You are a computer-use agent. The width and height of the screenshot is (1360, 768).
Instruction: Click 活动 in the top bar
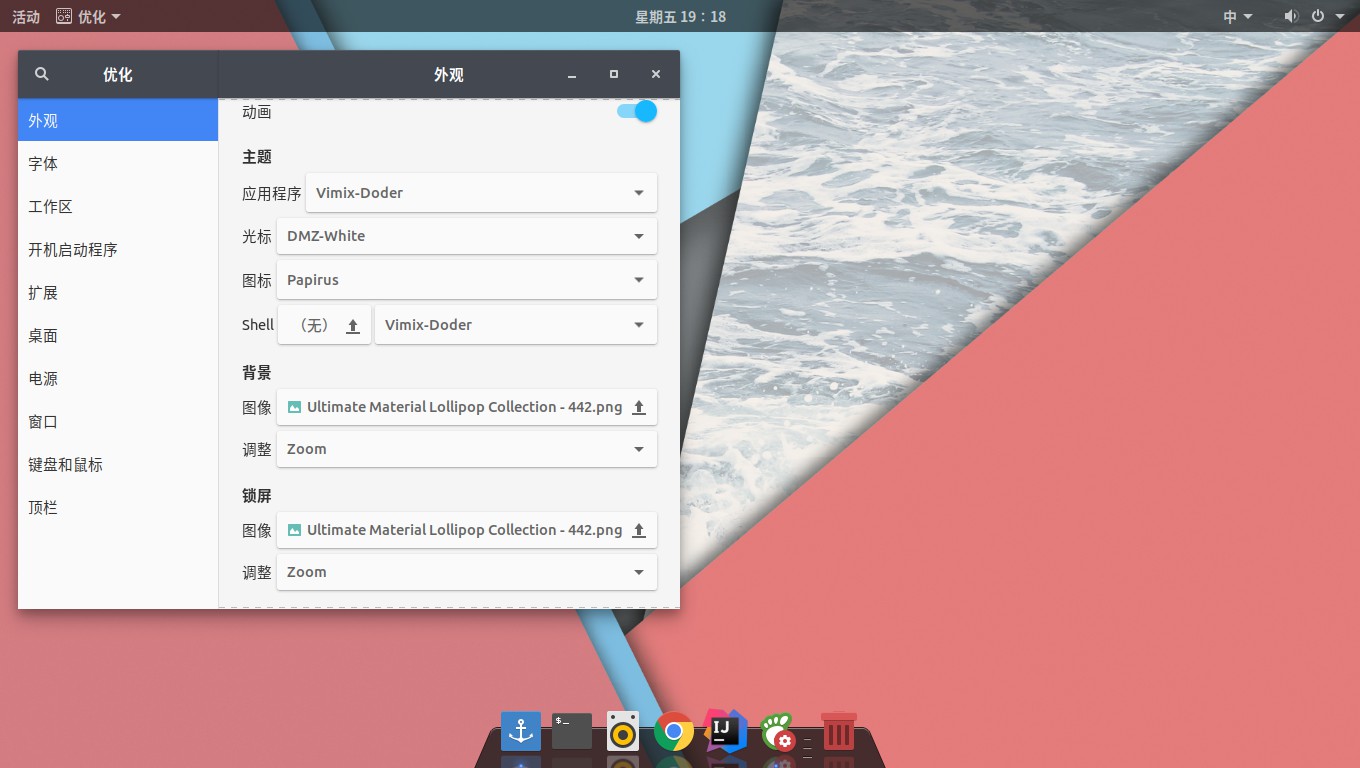click(x=26, y=17)
